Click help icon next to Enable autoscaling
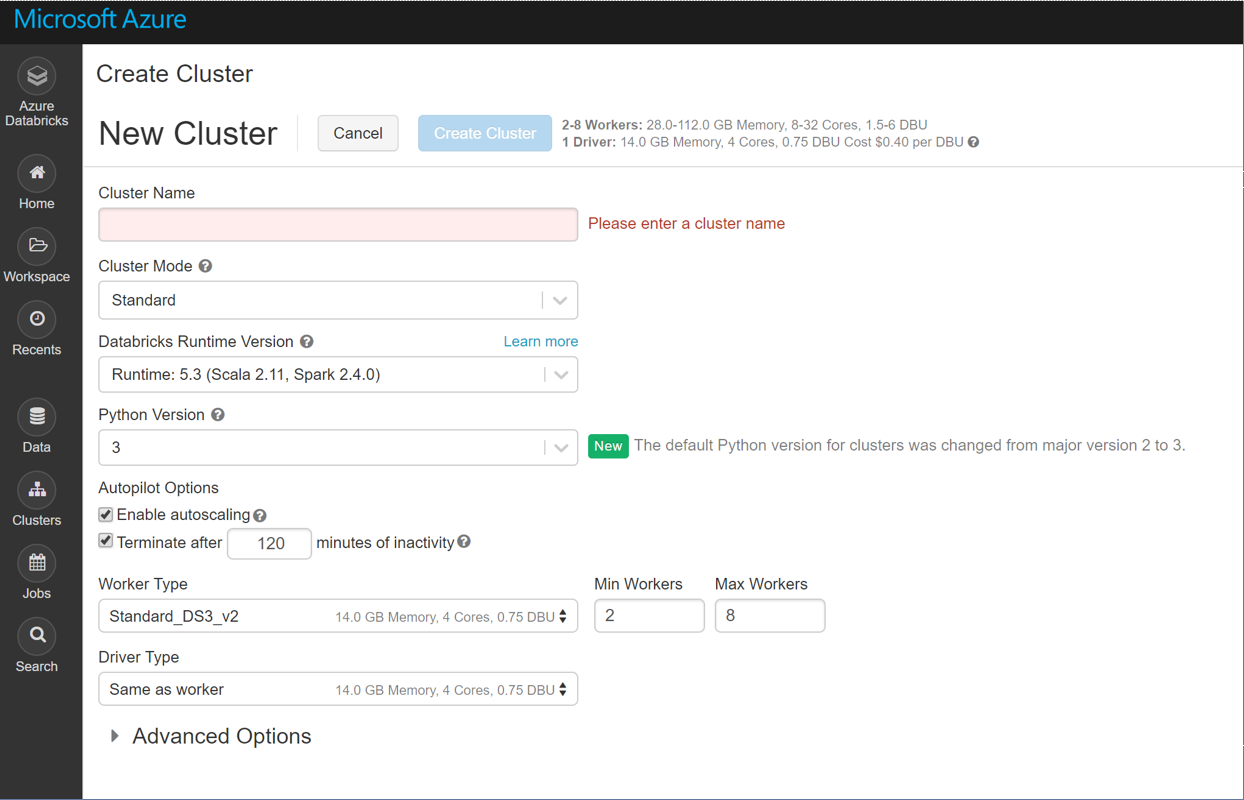The height and width of the screenshot is (800, 1244). click(x=260, y=516)
